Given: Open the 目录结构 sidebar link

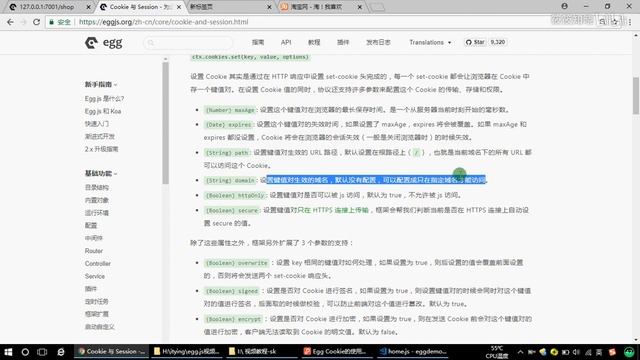Looking at the screenshot, I should click(x=97, y=187).
